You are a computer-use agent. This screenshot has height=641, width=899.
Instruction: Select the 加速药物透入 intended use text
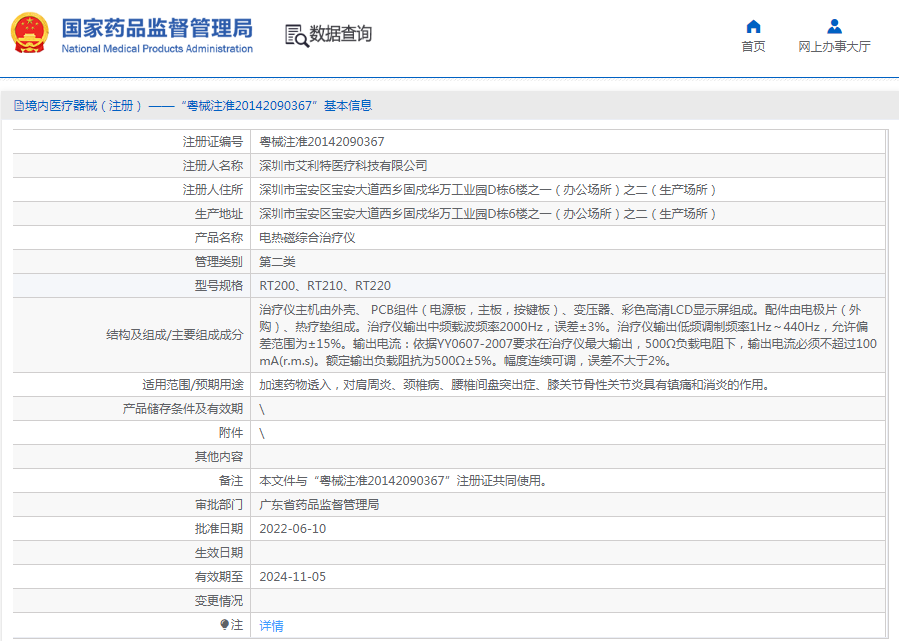(514, 385)
